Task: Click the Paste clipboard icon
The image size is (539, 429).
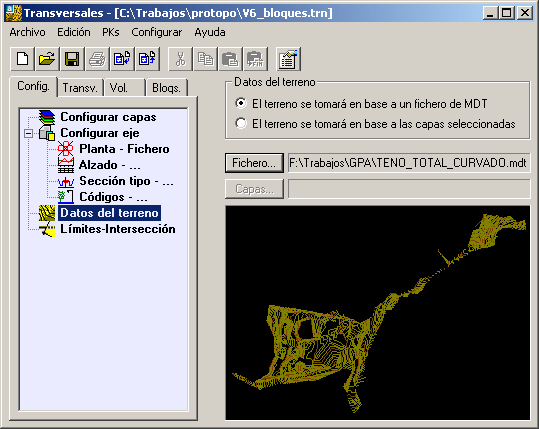Action: coord(230,59)
